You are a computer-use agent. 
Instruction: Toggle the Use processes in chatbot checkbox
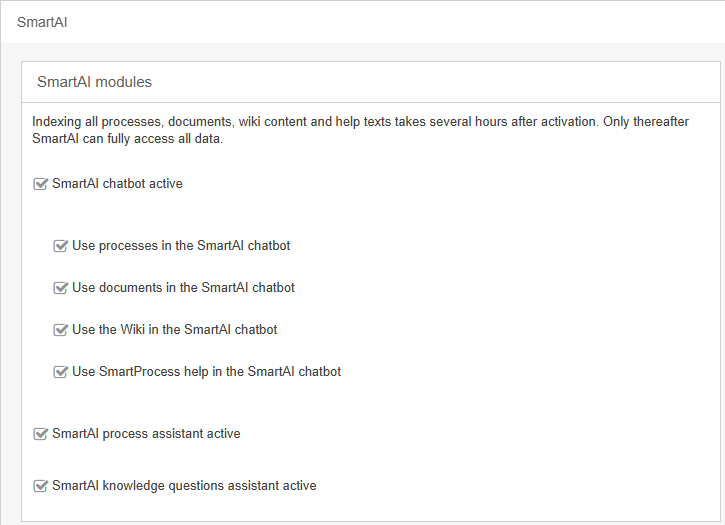[x=60, y=246]
